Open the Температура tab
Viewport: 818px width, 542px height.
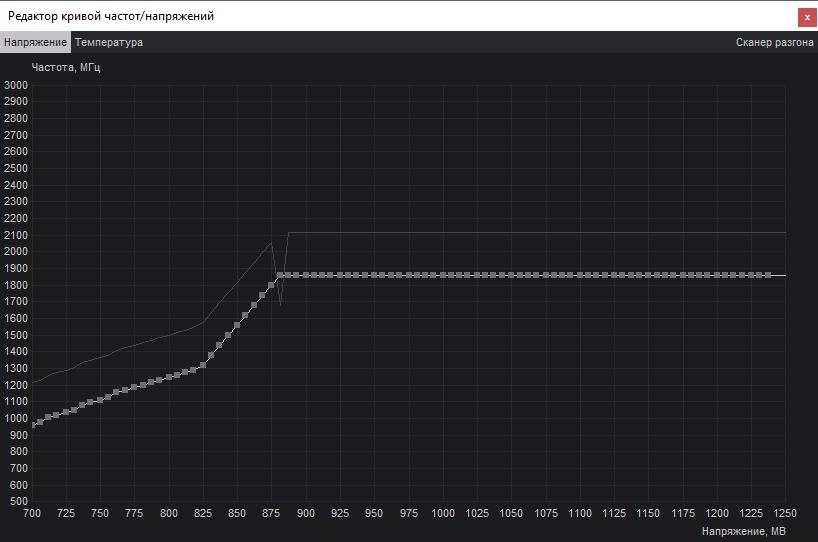(109, 42)
